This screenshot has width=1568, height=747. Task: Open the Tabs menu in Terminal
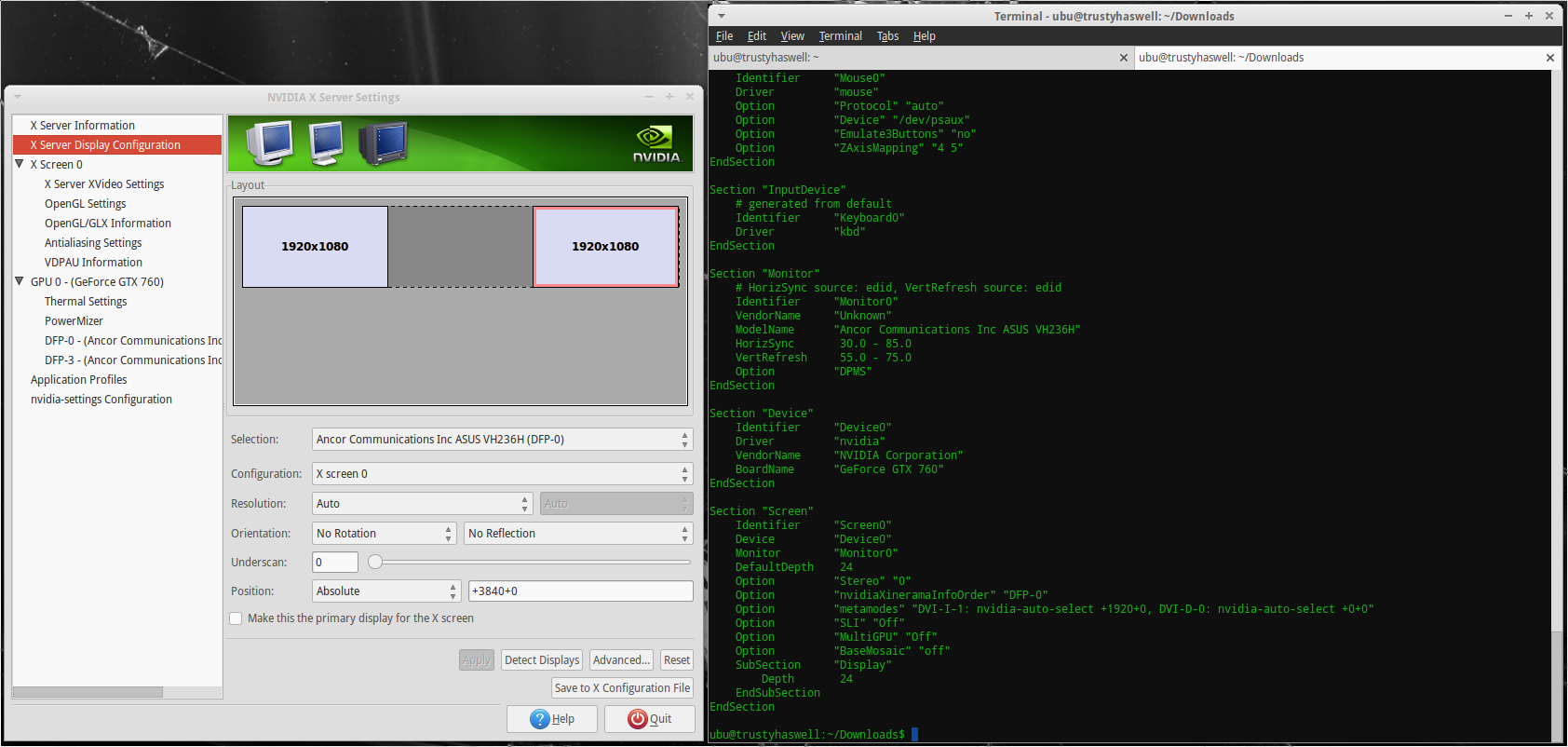[x=888, y=36]
